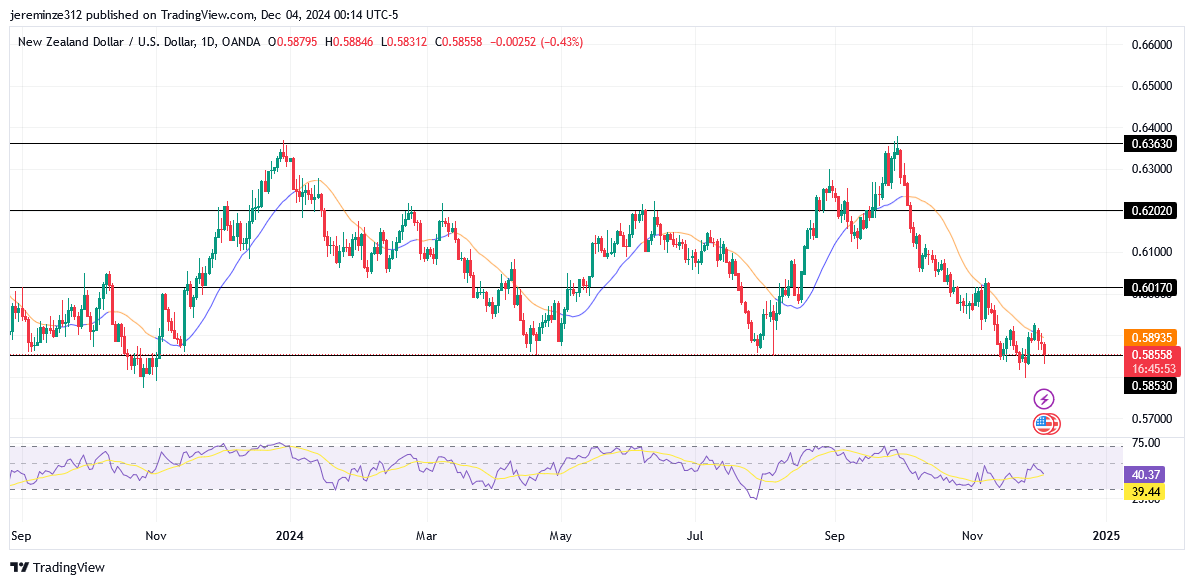This screenshot has width=1195, height=585.
Task: Click the Sep label at time axis start
Action: tap(22, 535)
